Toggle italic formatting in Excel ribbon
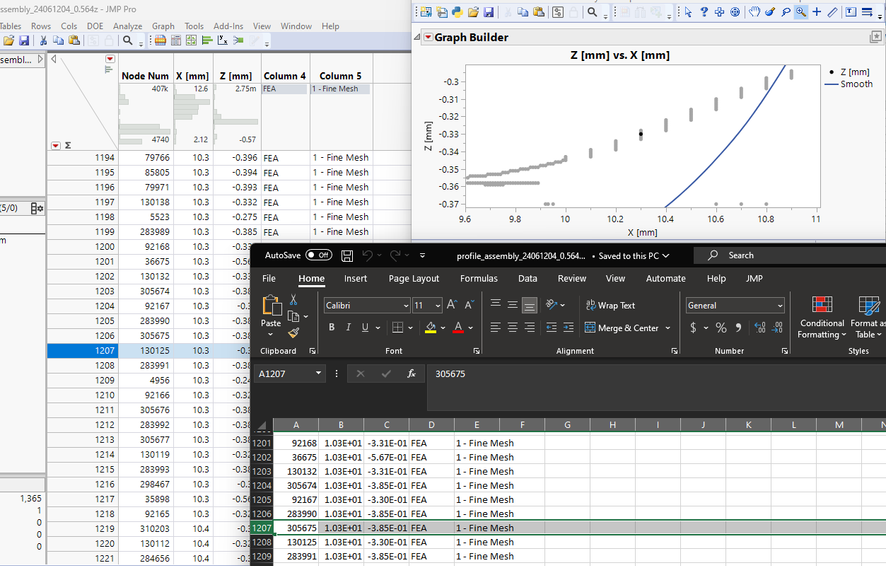 [x=347, y=328]
